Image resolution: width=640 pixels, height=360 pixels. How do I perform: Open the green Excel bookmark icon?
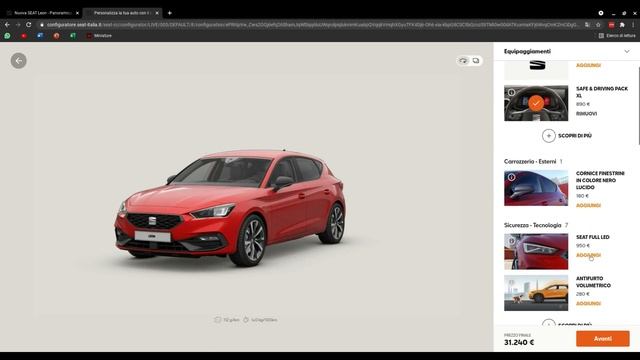click(x=73, y=36)
